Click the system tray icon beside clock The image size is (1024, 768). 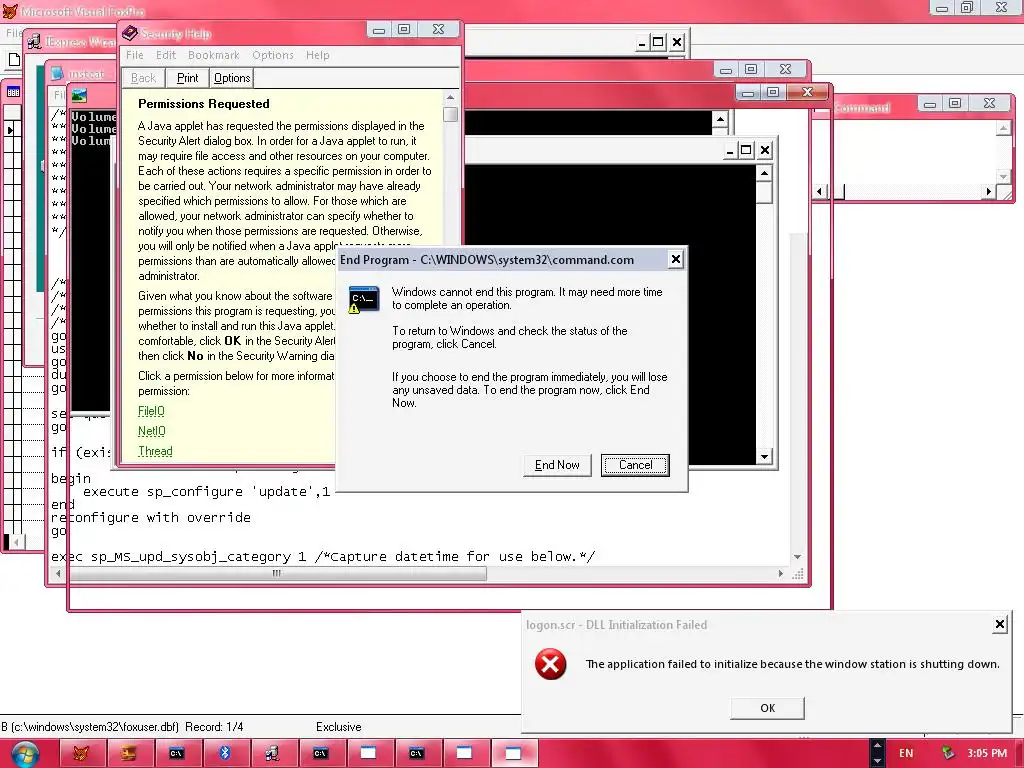pos(948,753)
